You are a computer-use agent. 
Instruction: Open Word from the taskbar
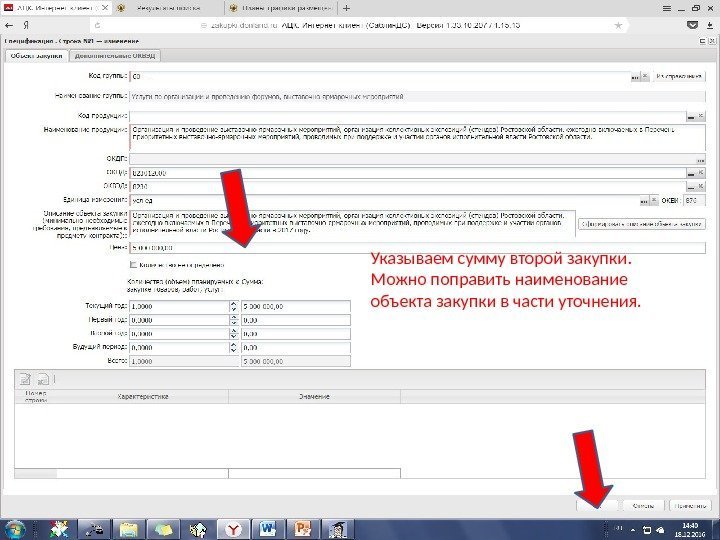coord(268,529)
